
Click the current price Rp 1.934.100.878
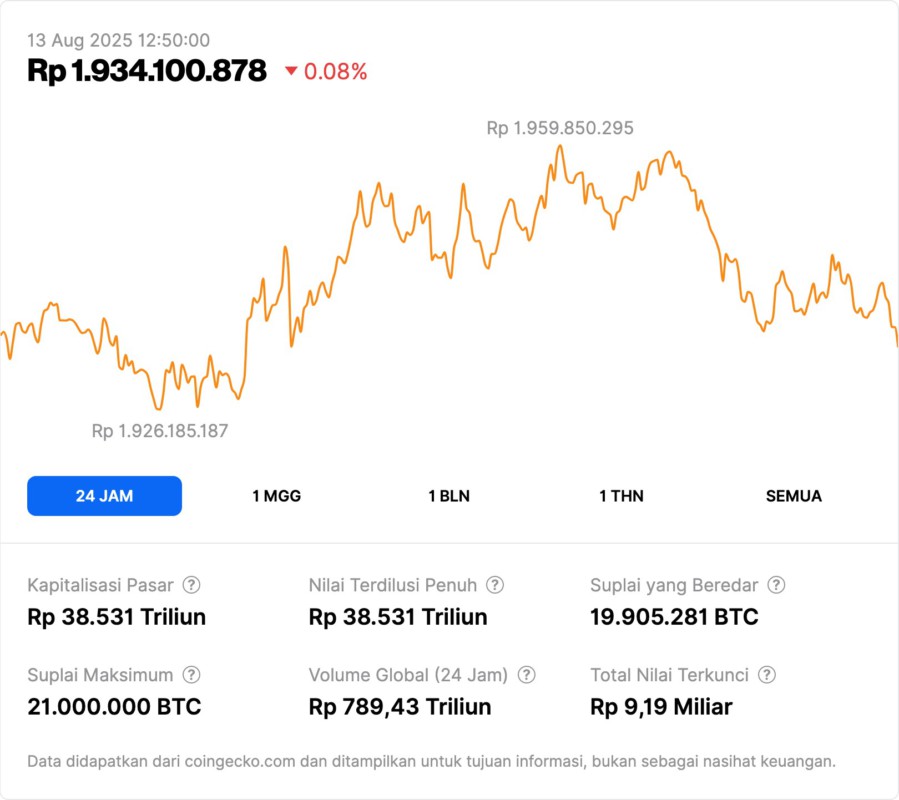coord(147,71)
